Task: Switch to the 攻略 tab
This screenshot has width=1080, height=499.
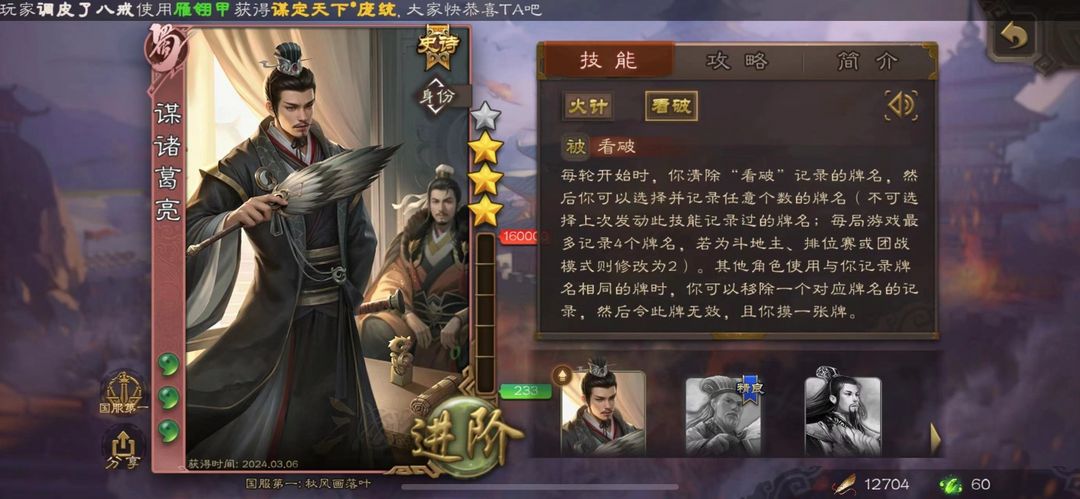Action: [x=738, y=61]
